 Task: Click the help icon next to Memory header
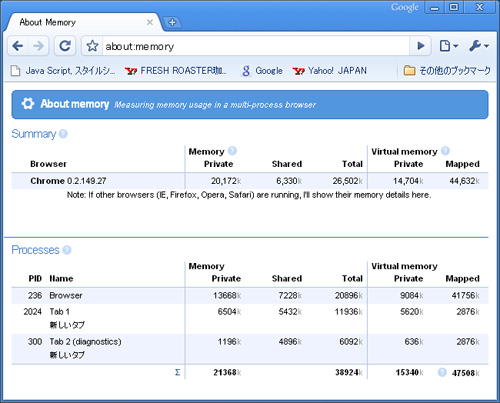coord(232,151)
